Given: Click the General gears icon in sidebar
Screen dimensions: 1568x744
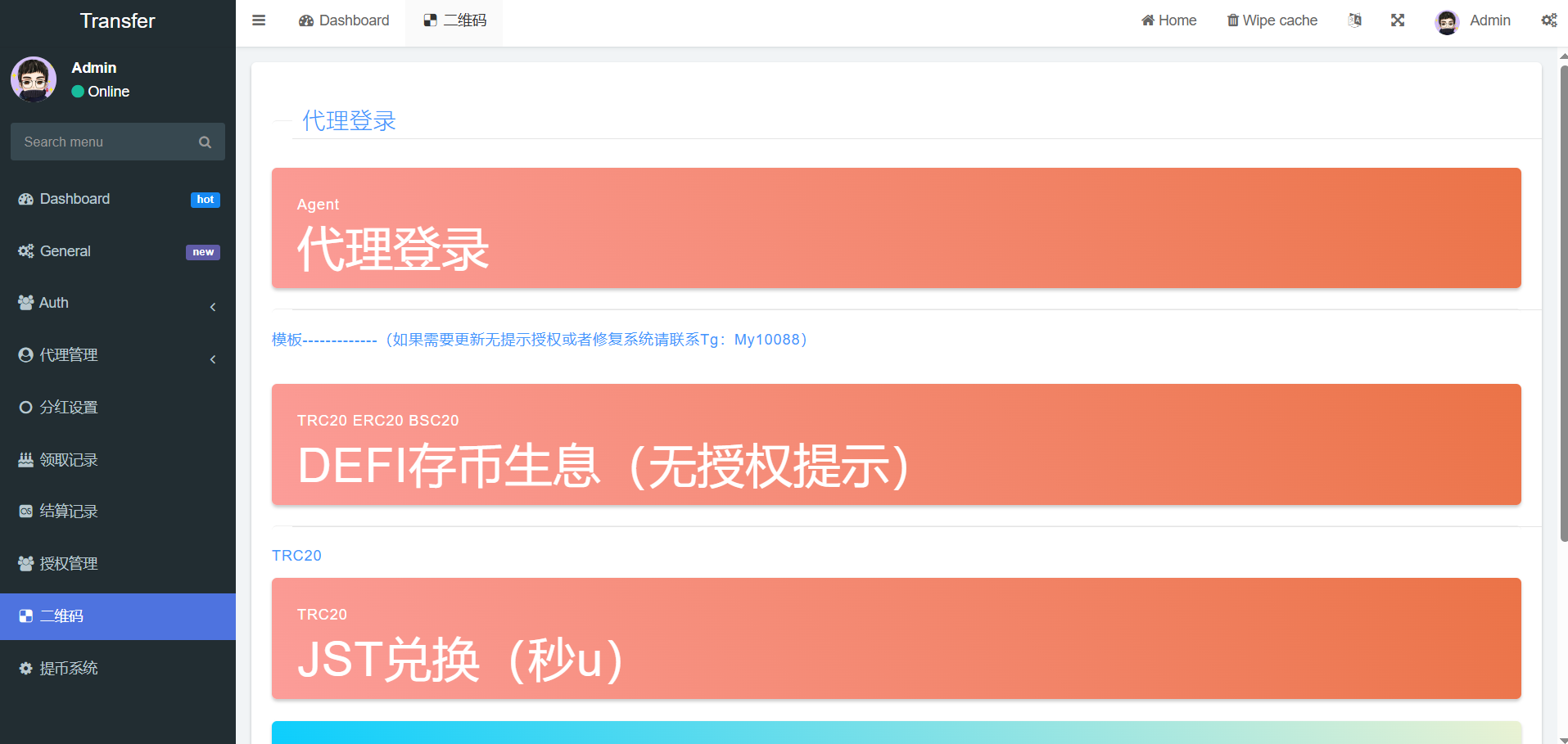Looking at the screenshot, I should click(25, 251).
